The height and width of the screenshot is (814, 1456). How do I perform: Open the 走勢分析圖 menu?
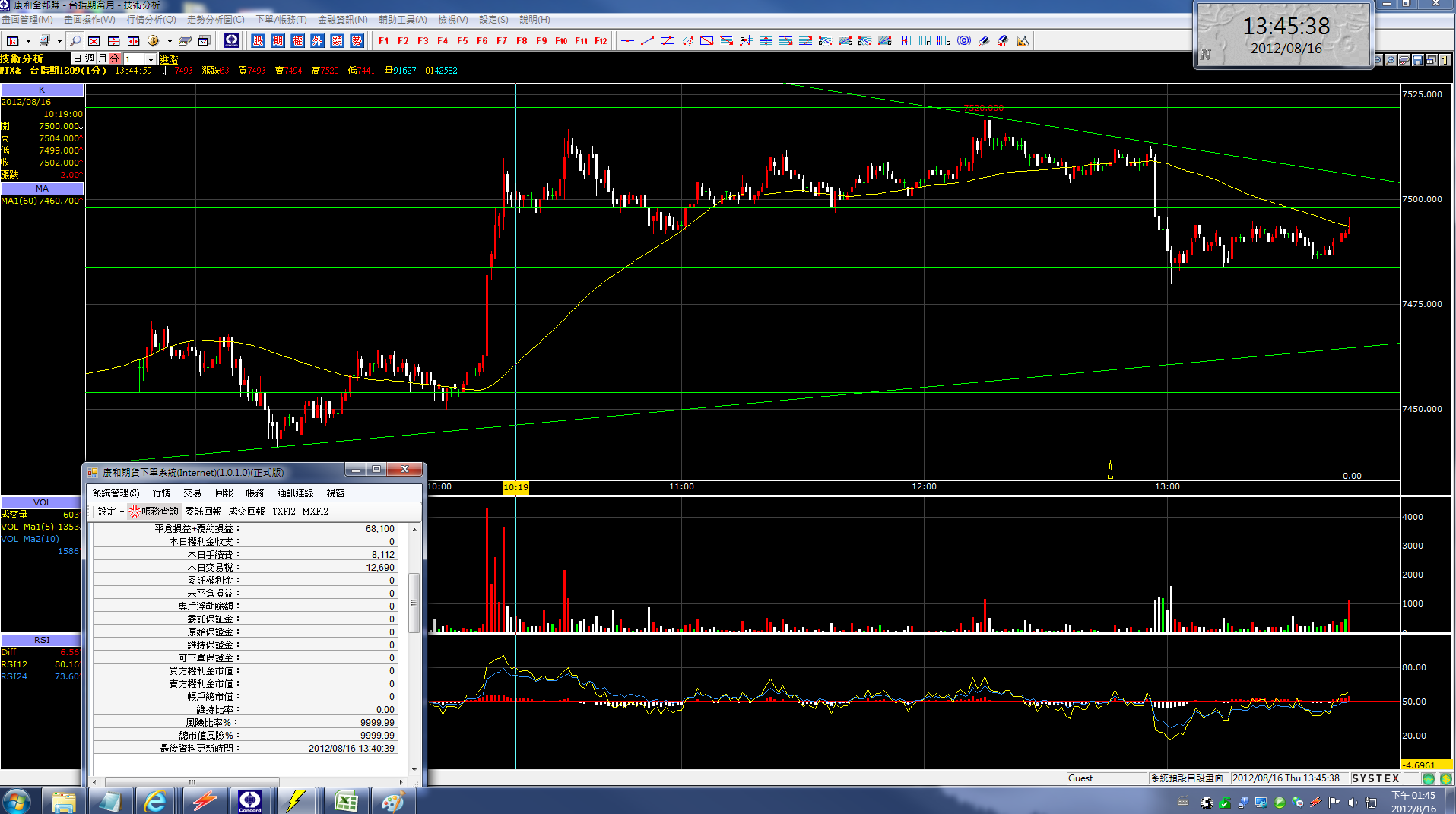[216, 20]
